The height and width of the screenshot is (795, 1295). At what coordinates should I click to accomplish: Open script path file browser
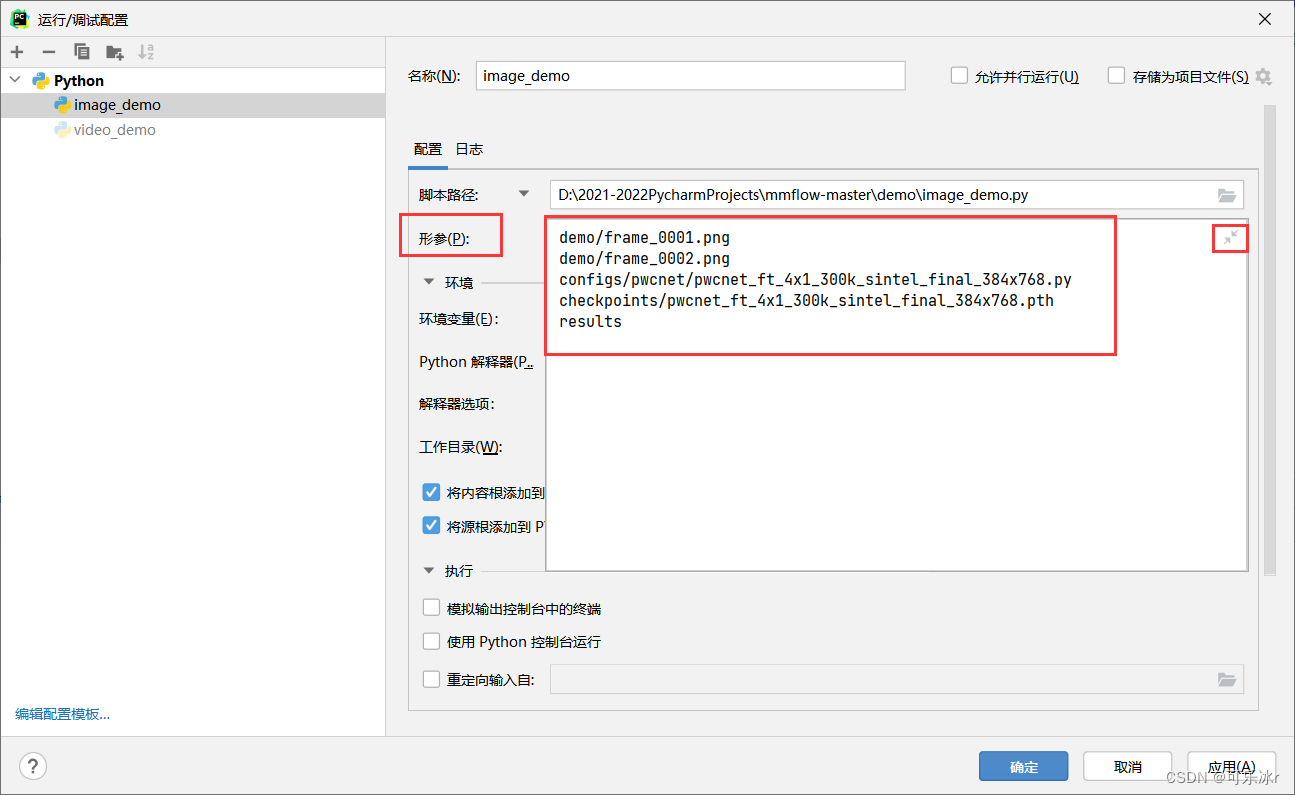tap(1227, 194)
